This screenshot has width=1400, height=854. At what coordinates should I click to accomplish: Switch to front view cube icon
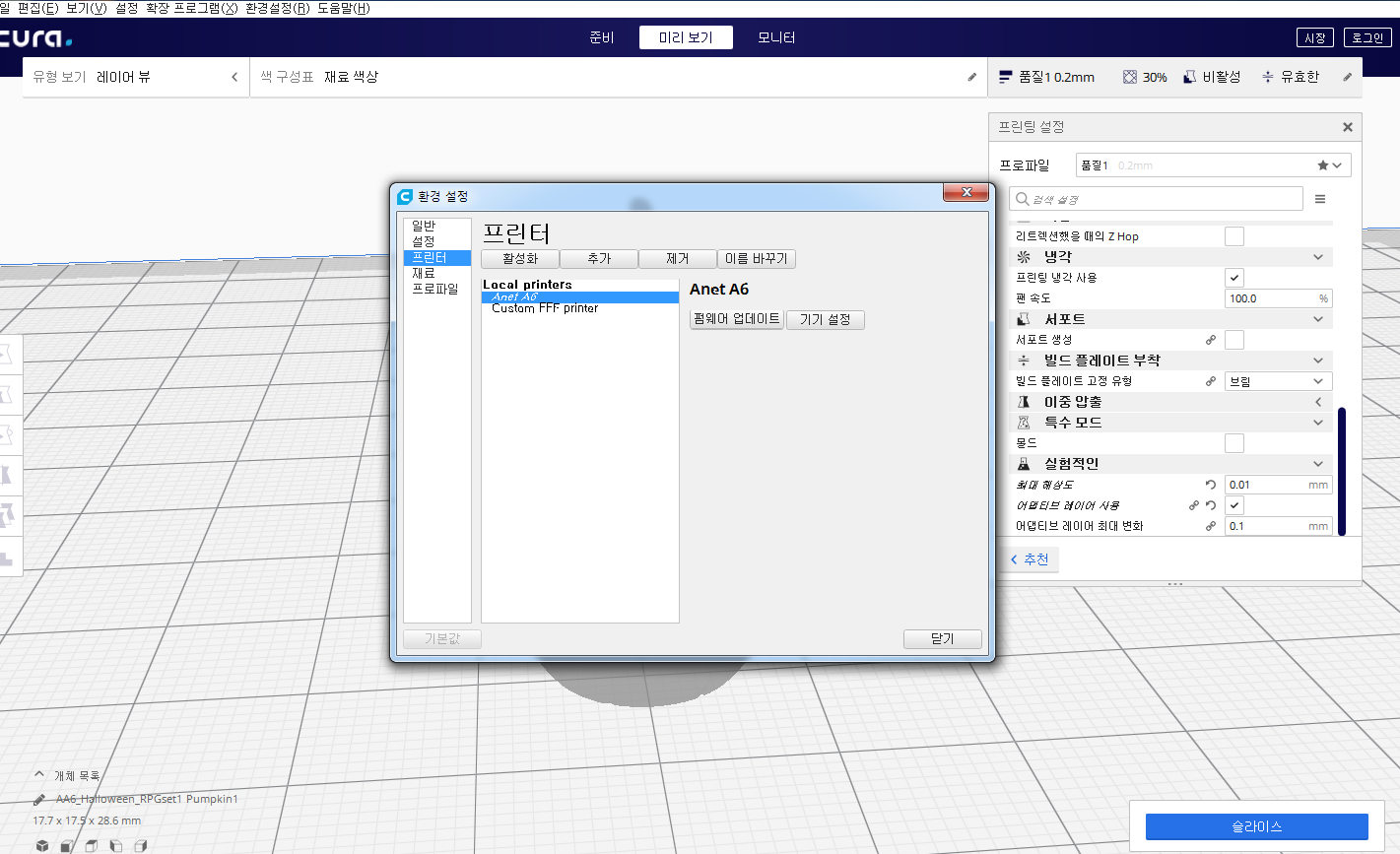click(67, 845)
